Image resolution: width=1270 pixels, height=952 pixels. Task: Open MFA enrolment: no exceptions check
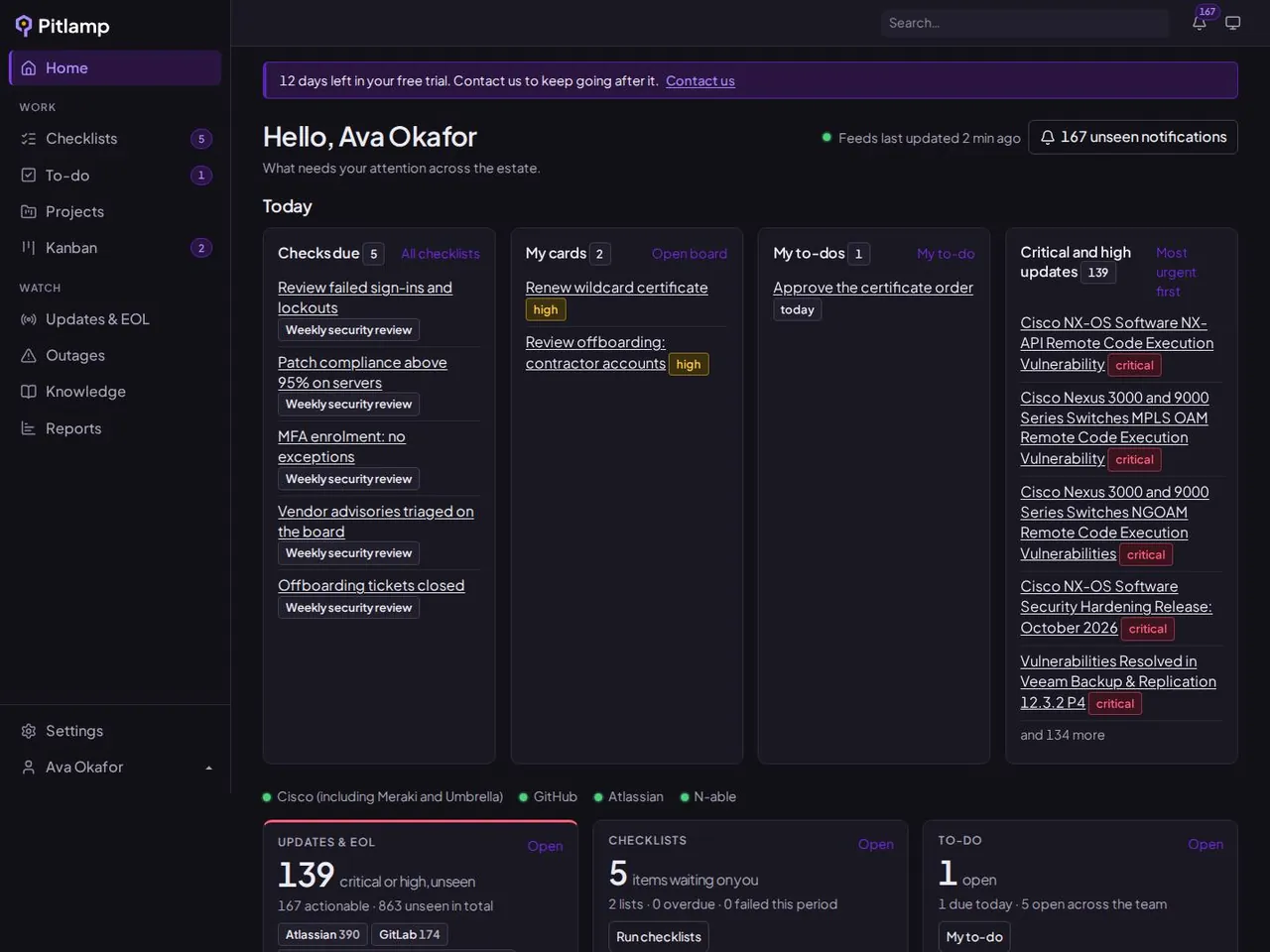coord(341,446)
